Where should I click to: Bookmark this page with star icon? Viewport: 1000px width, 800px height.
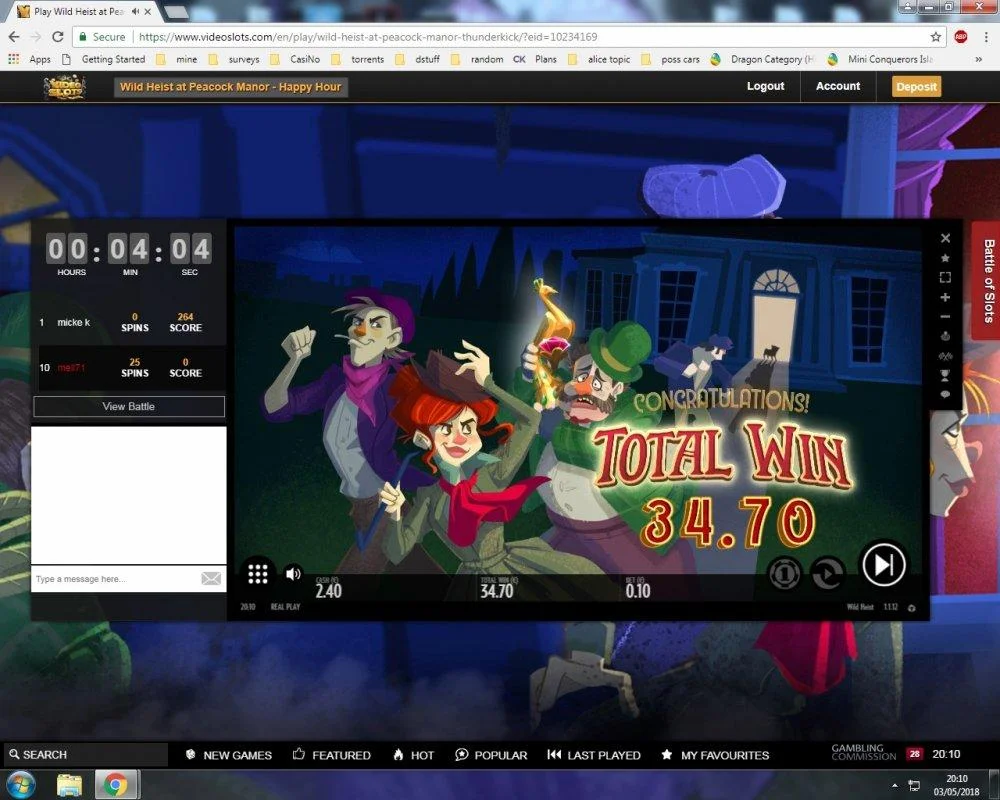936,36
